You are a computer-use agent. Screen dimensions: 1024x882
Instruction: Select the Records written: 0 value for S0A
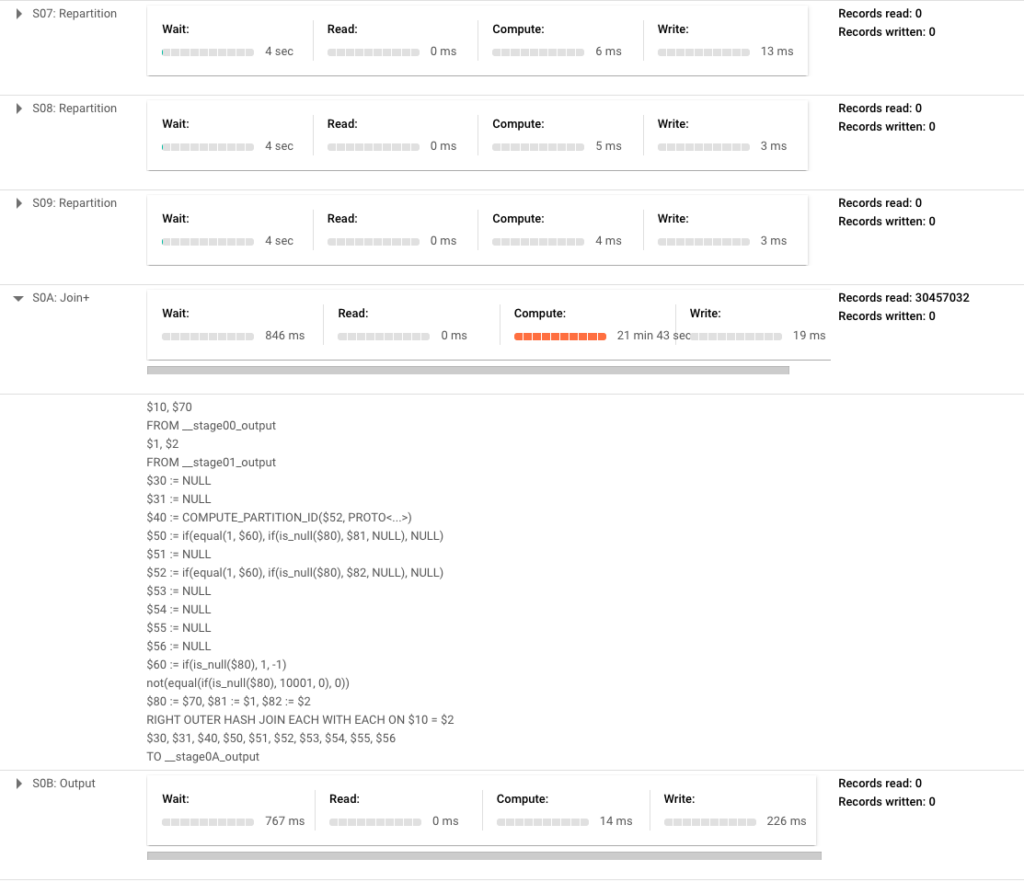click(x=889, y=316)
